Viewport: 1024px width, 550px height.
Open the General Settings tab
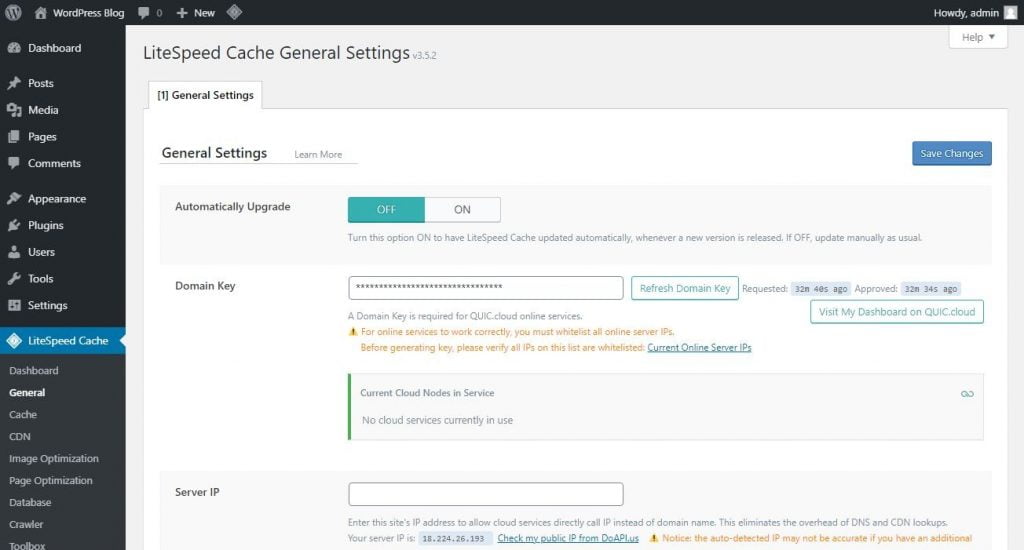205,95
